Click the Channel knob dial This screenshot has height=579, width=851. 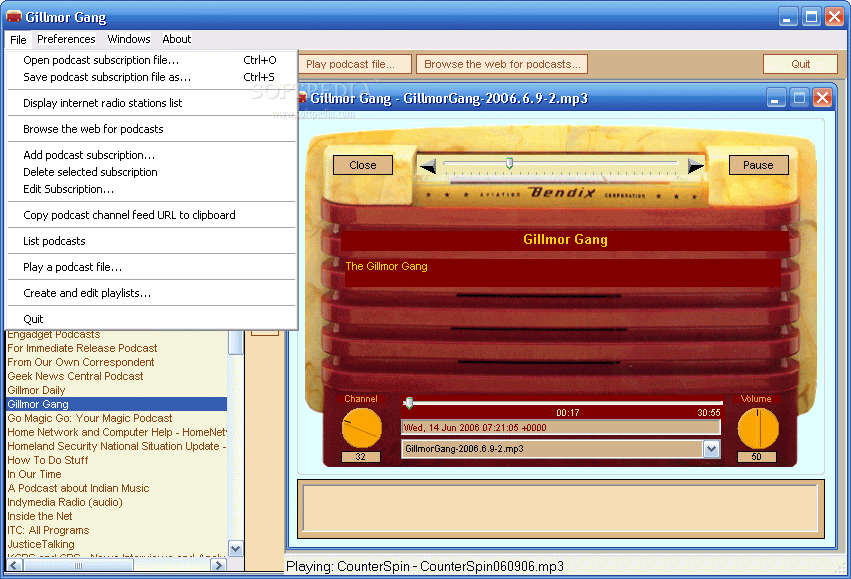click(x=361, y=428)
